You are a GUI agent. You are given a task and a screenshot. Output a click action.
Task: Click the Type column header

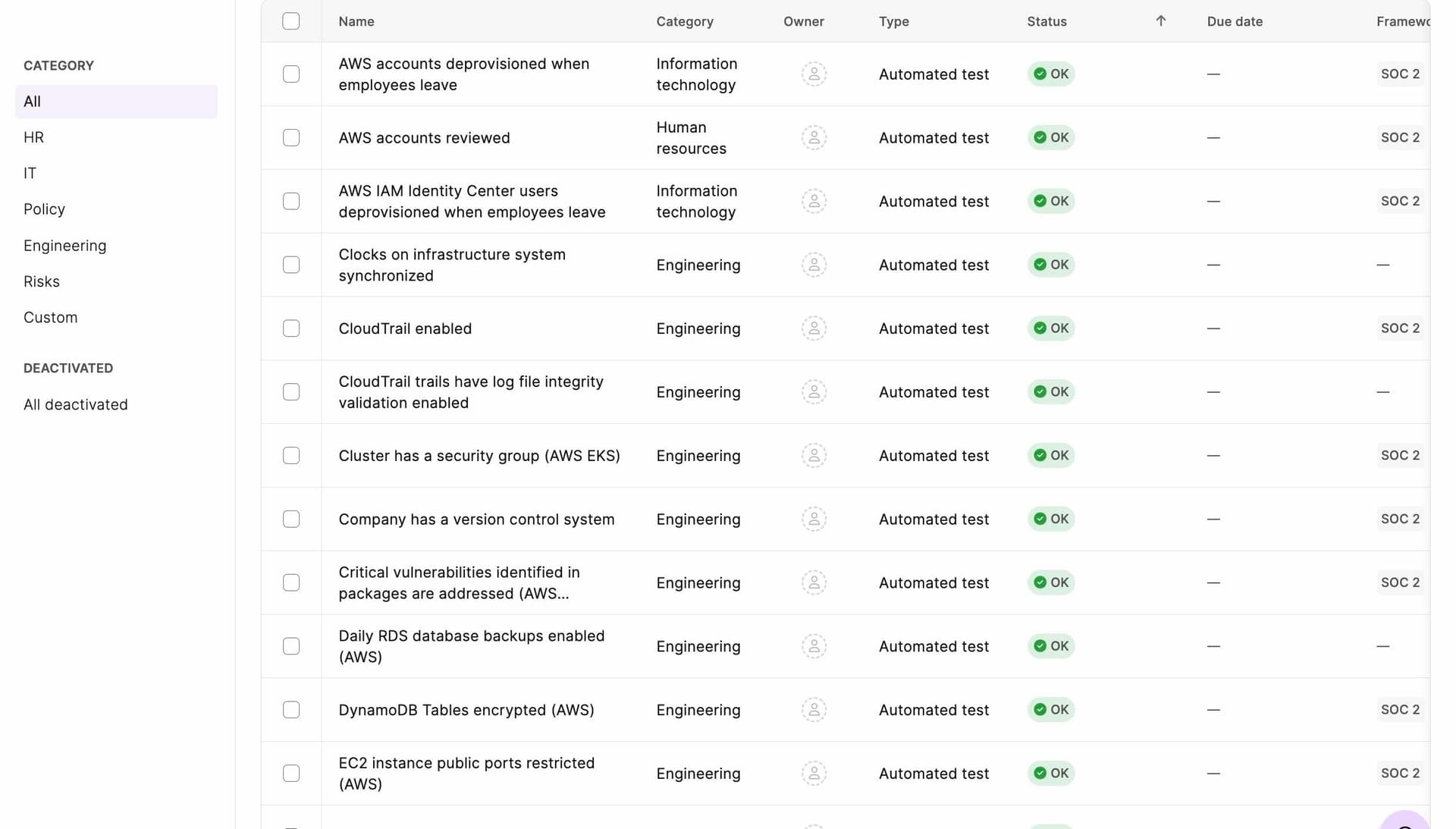894,21
